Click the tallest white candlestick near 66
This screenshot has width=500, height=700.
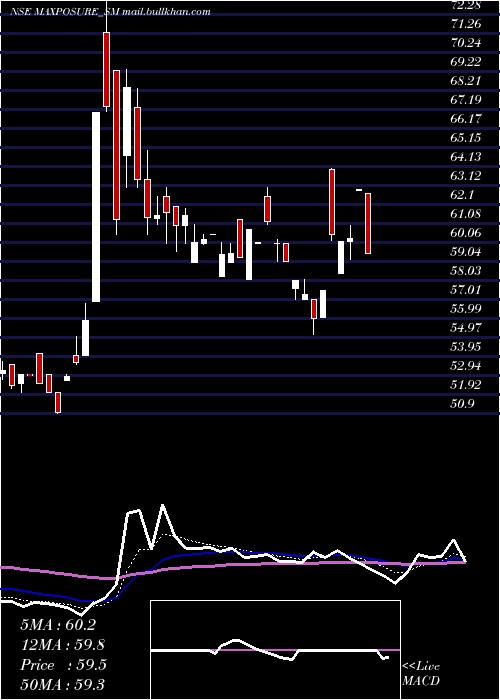96,207
